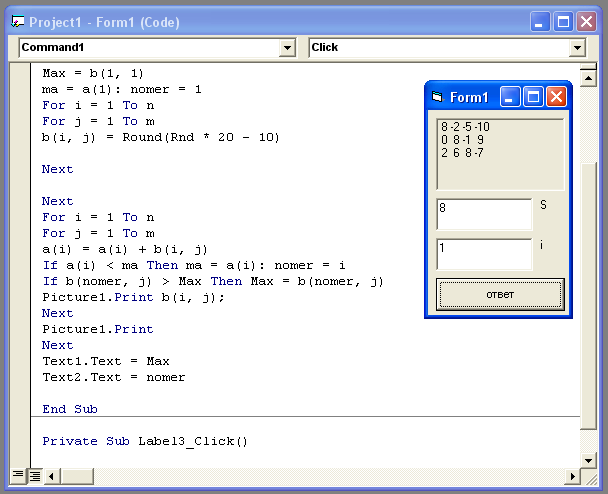
Task: Click the vertical scrollbar down arrow
Action: click(x=588, y=460)
